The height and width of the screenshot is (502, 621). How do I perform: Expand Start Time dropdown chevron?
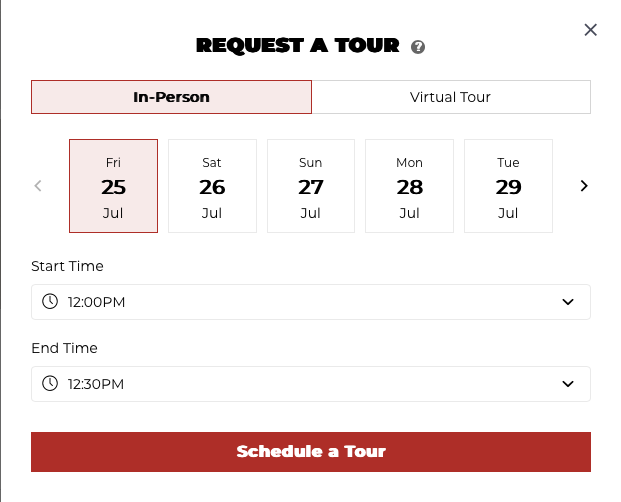click(x=568, y=302)
